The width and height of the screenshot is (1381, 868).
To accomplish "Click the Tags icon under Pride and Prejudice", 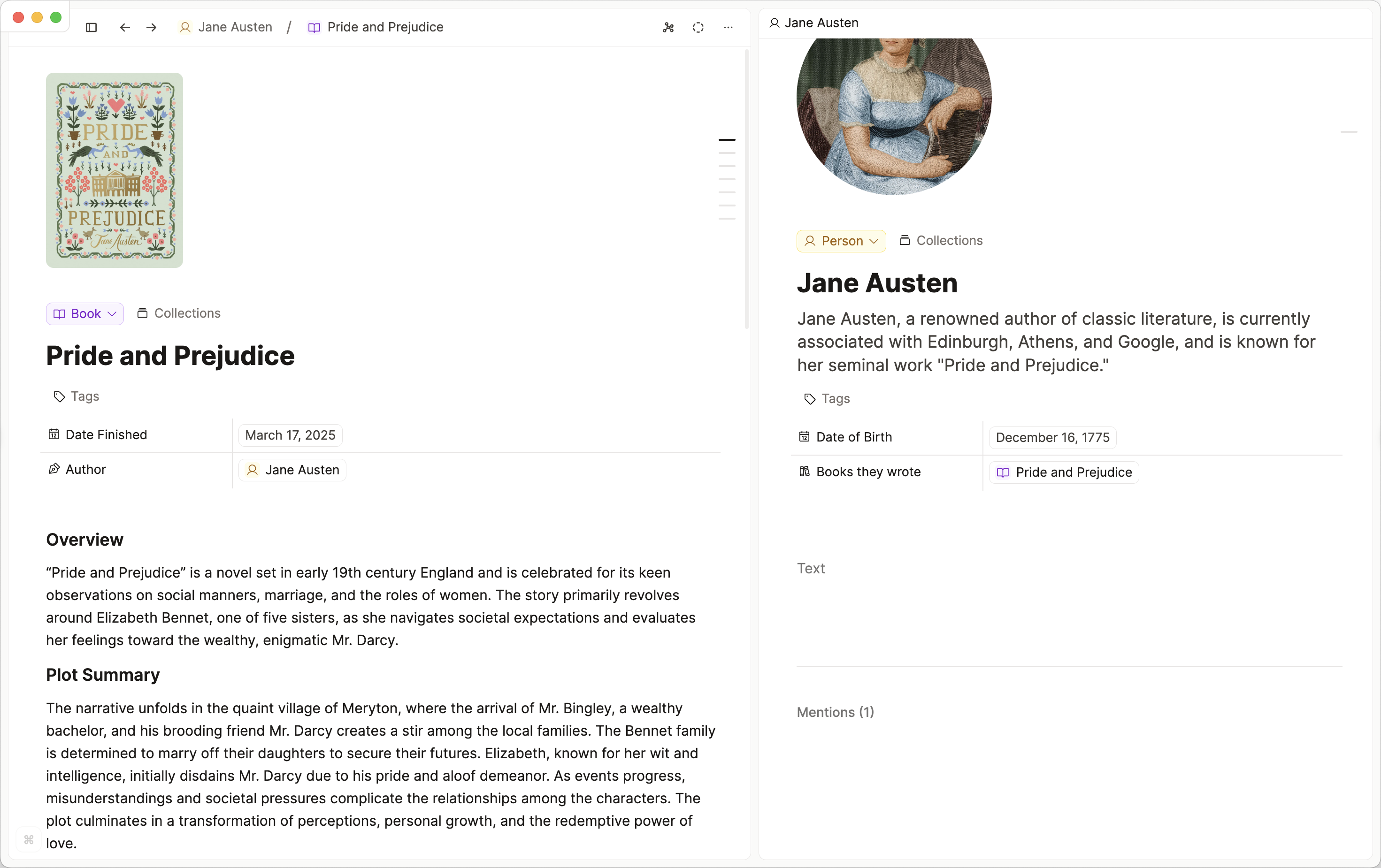I will pyautogui.click(x=59, y=397).
